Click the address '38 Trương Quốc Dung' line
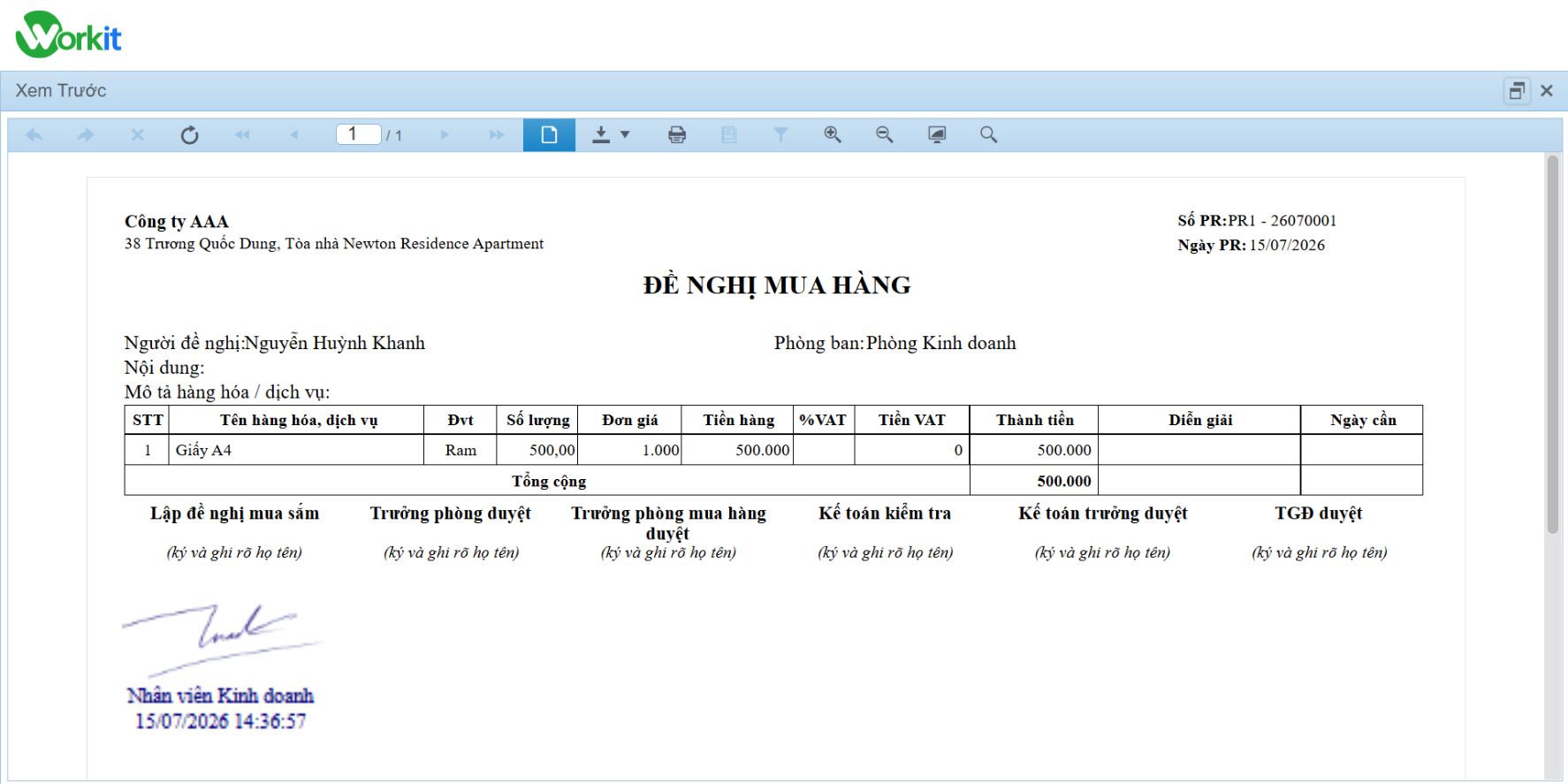1568x784 pixels. pos(334,244)
